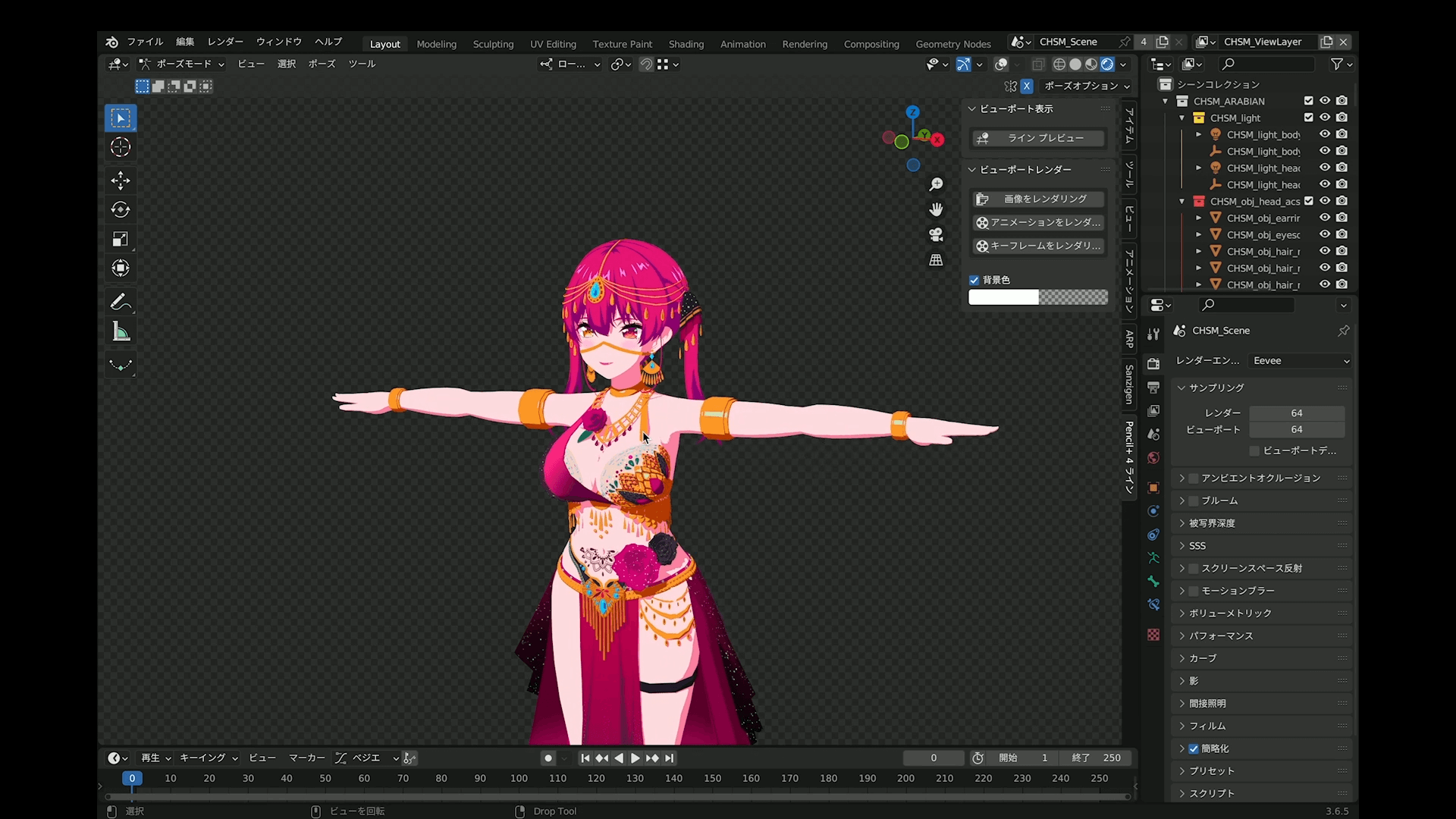Switch to Shading workspace tab
Screen dimensions: 1456x819
[x=686, y=44]
